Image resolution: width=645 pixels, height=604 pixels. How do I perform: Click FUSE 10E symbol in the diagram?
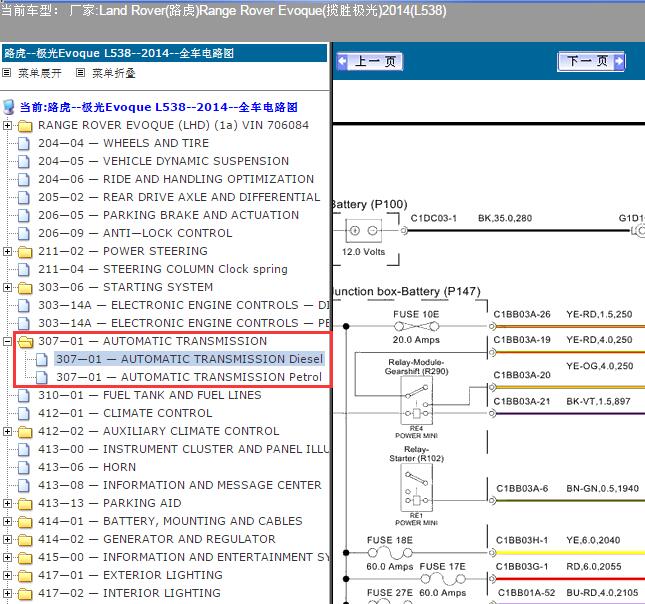416,327
